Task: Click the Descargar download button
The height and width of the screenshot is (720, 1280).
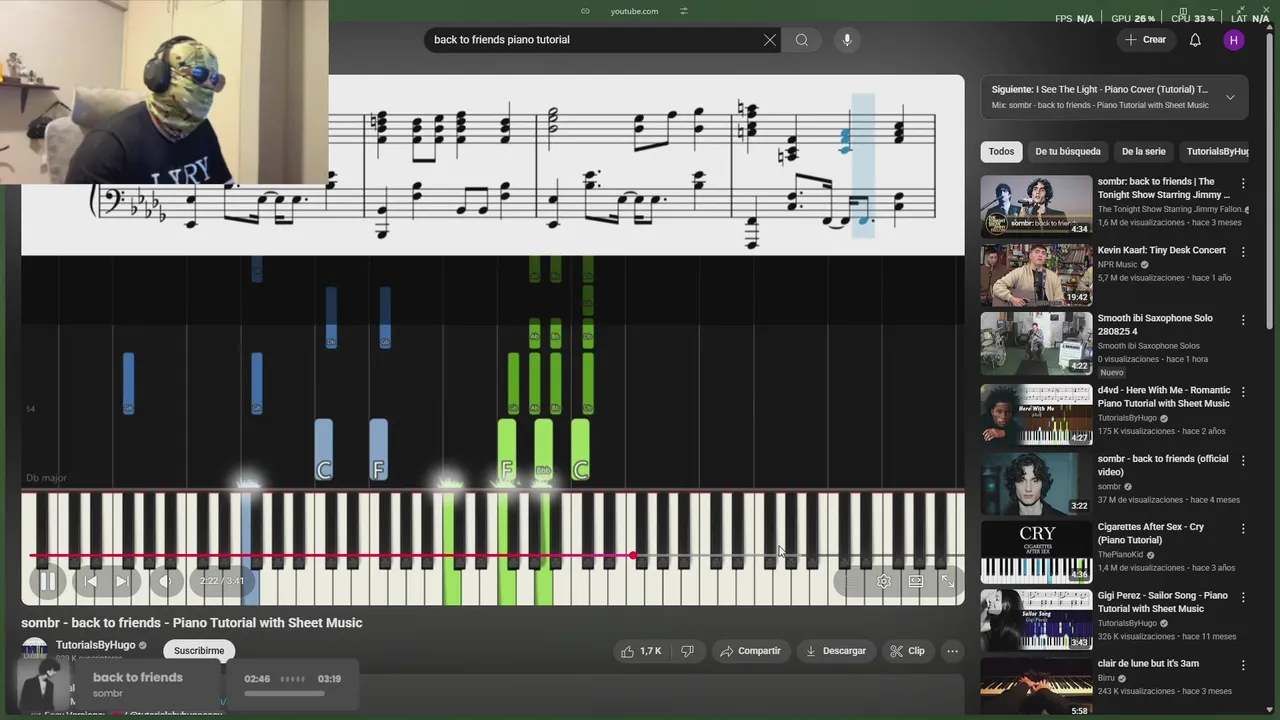Action: (x=836, y=651)
